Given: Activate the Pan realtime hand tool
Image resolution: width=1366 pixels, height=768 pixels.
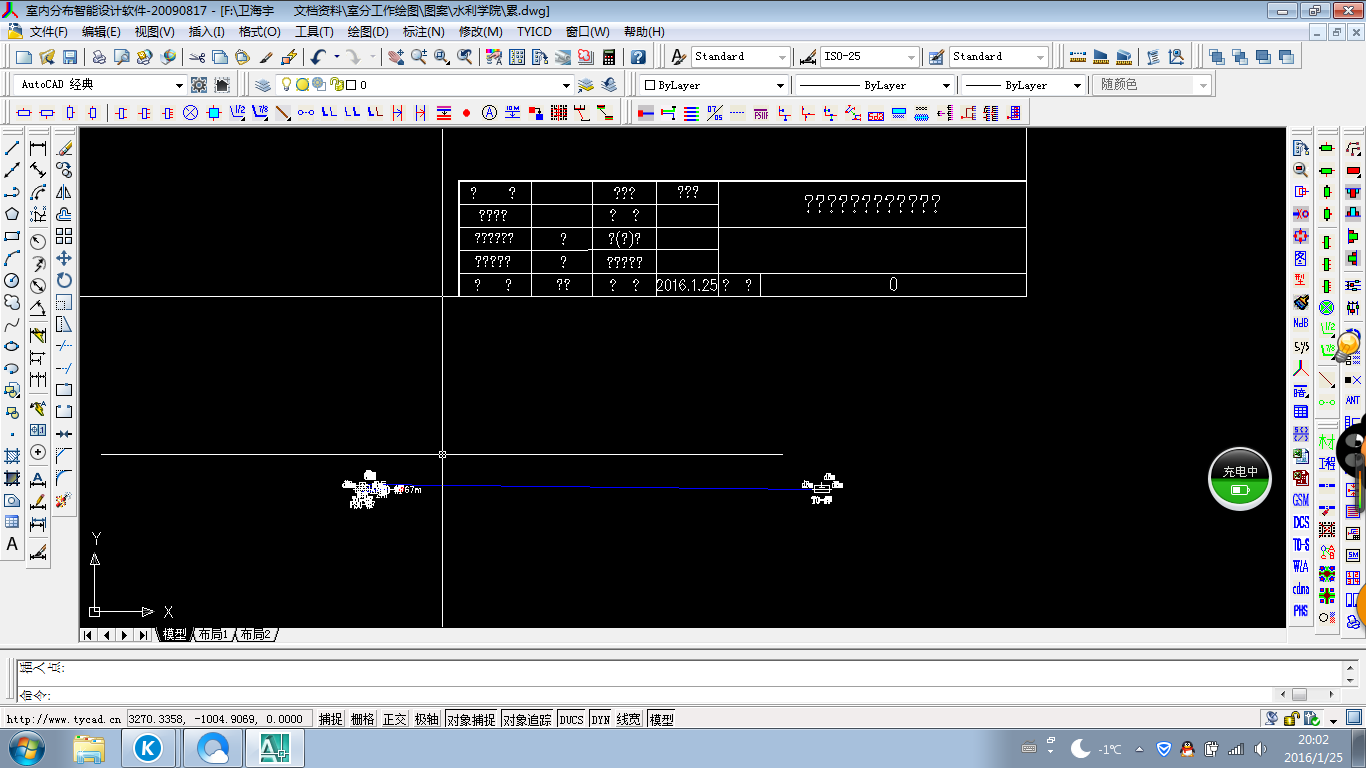Looking at the screenshot, I should click(x=396, y=57).
